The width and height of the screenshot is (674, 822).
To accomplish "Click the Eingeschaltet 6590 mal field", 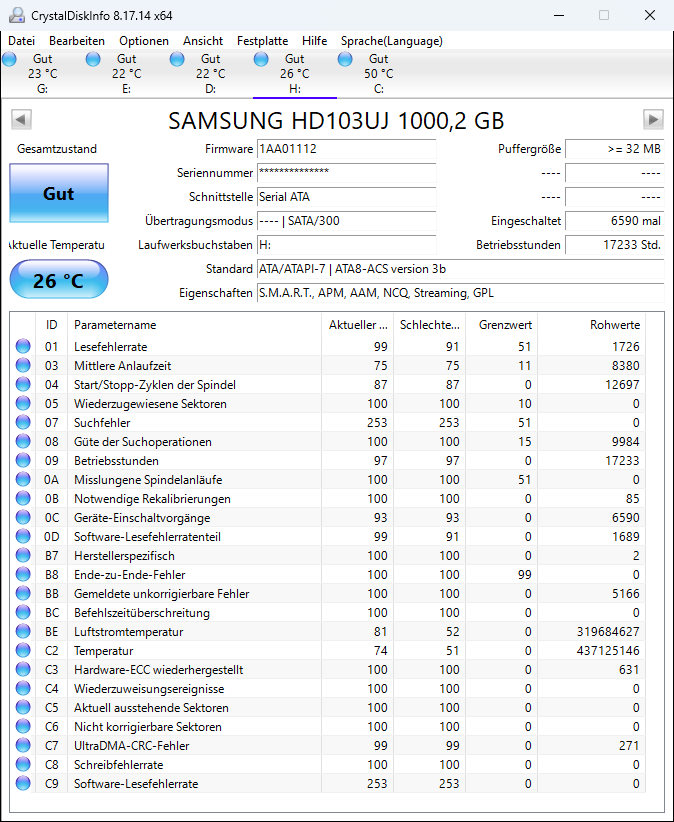I will [x=614, y=221].
